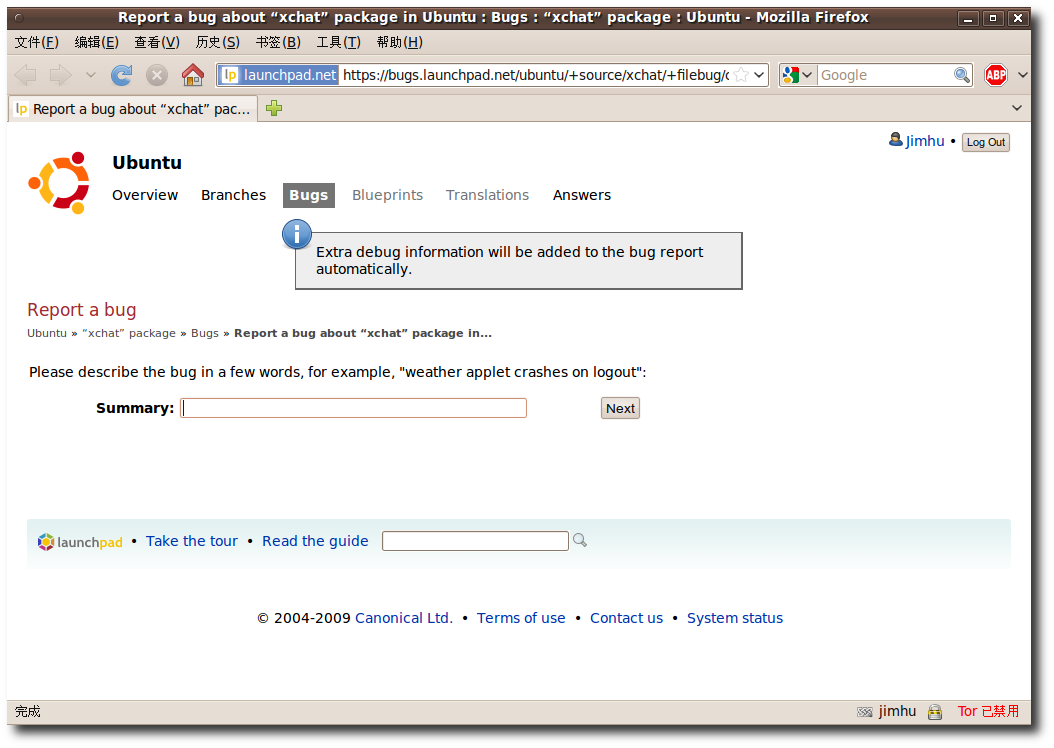The height and width of the screenshot is (748, 1054).
Task: Open the Answers section
Action: pos(581,195)
